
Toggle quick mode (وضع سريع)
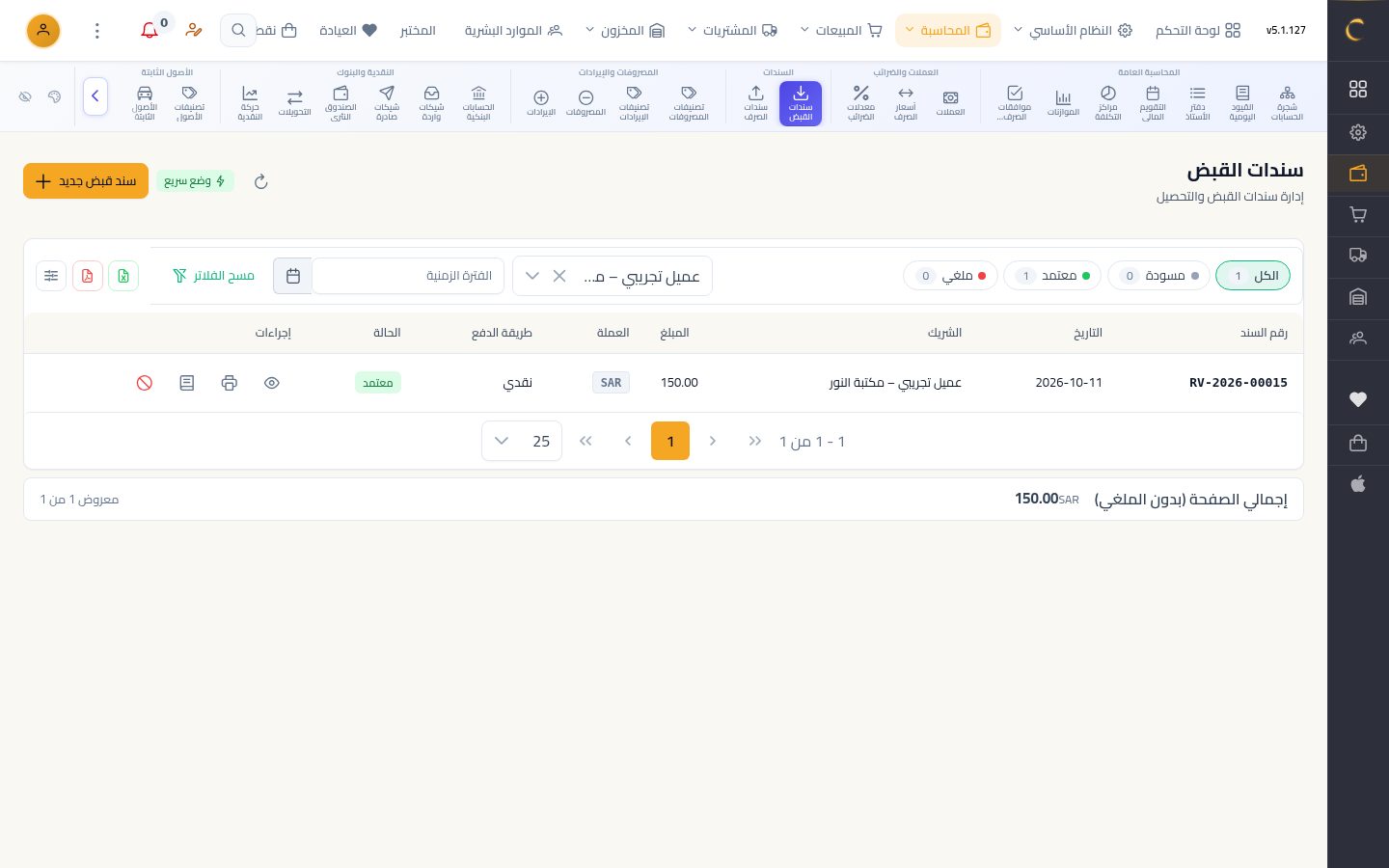tap(195, 181)
